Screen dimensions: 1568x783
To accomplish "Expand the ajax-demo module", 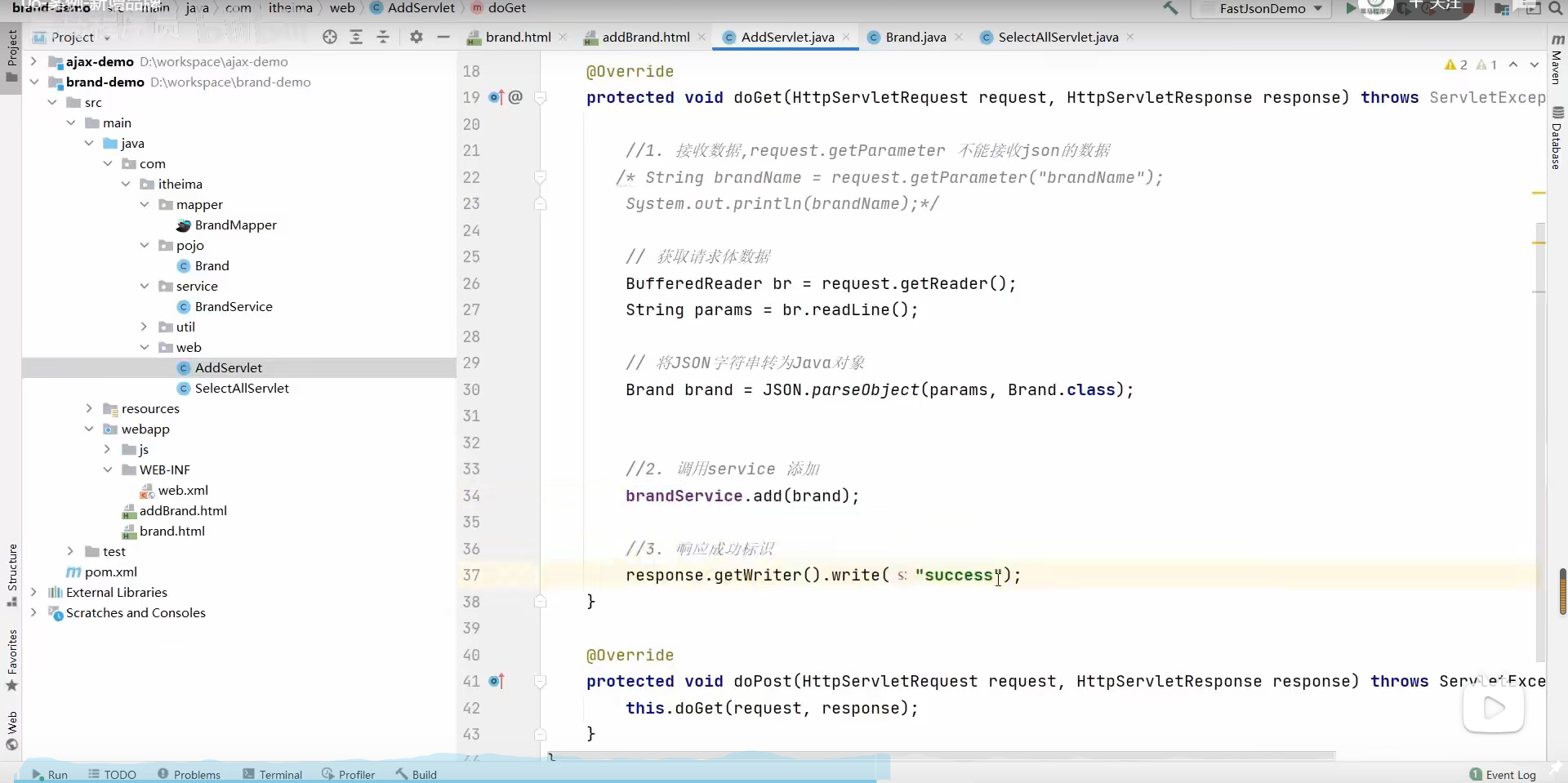I will (33, 61).
